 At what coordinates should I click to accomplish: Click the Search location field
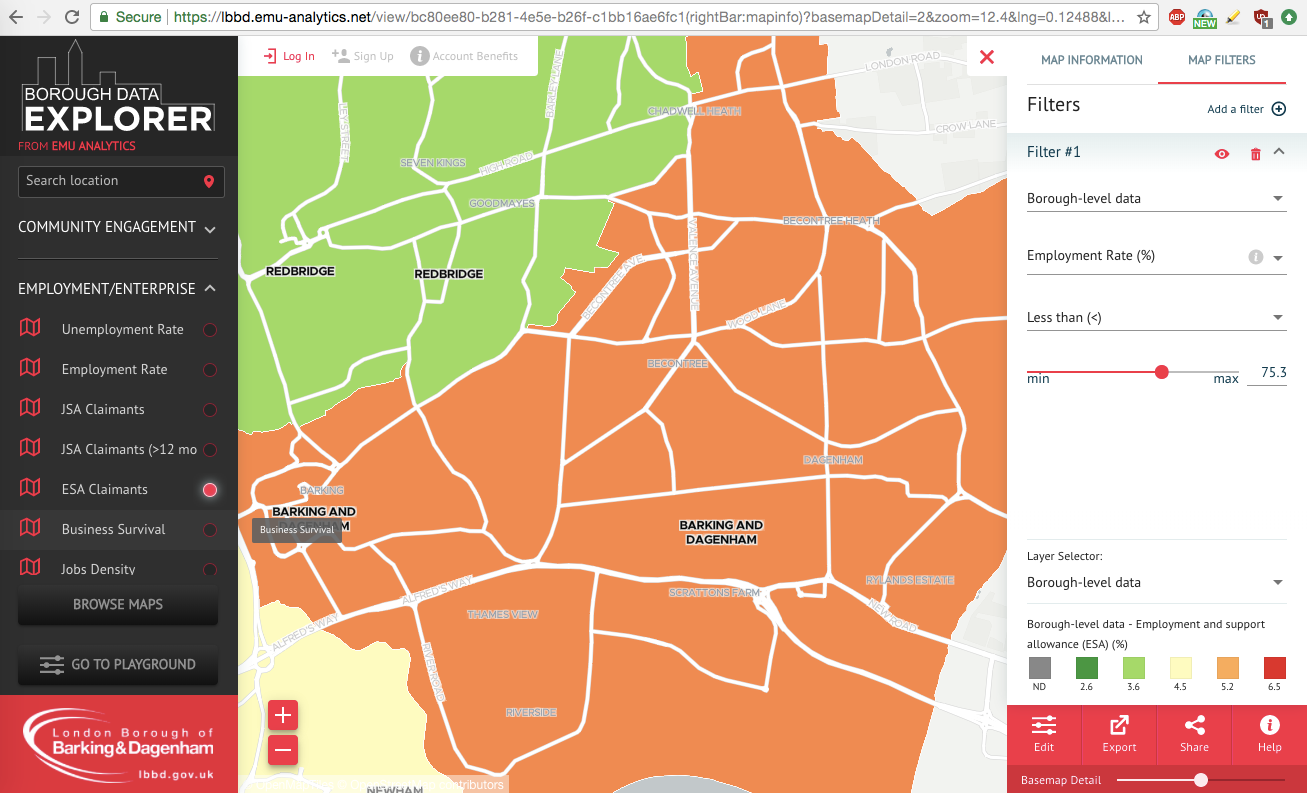tap(110, 181)
